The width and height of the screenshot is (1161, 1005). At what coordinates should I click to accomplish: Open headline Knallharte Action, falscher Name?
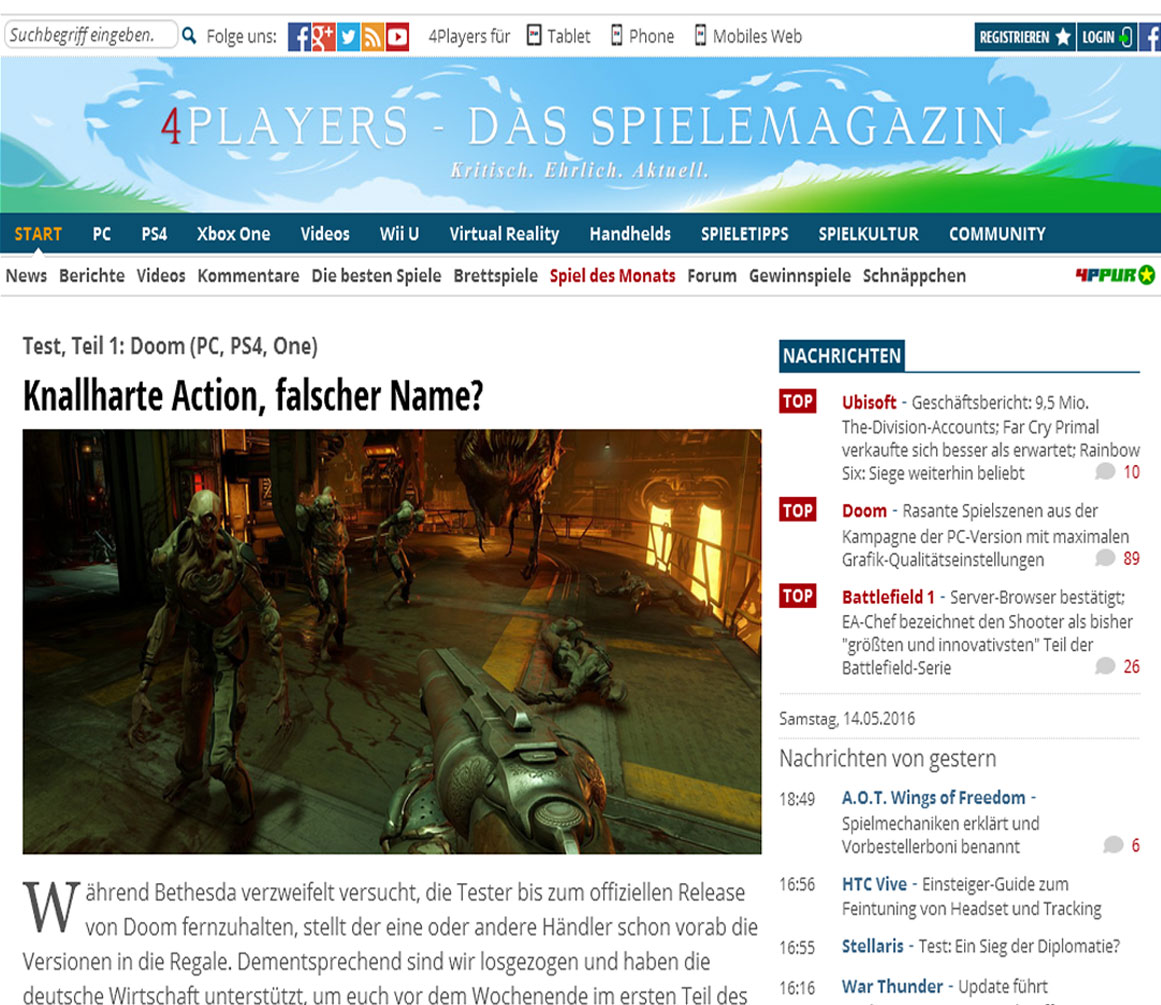253,395
